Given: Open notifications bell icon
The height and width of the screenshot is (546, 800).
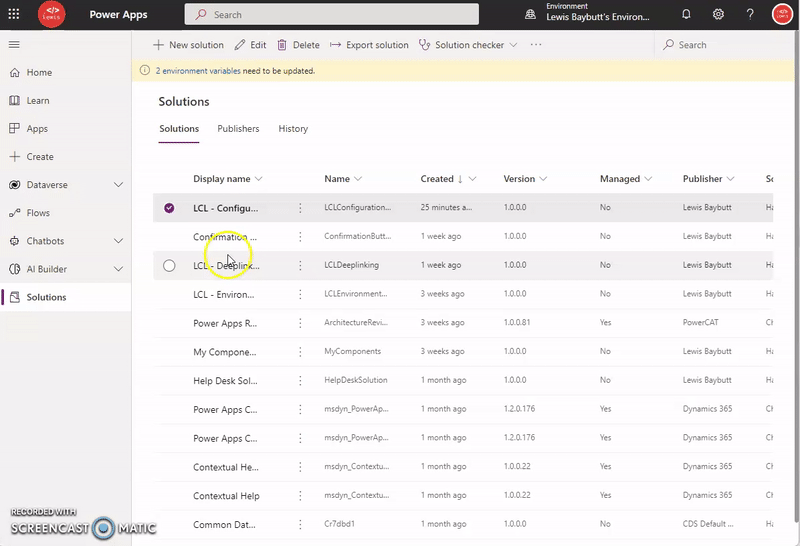Looking at the screenshot, I should (686, 14).
